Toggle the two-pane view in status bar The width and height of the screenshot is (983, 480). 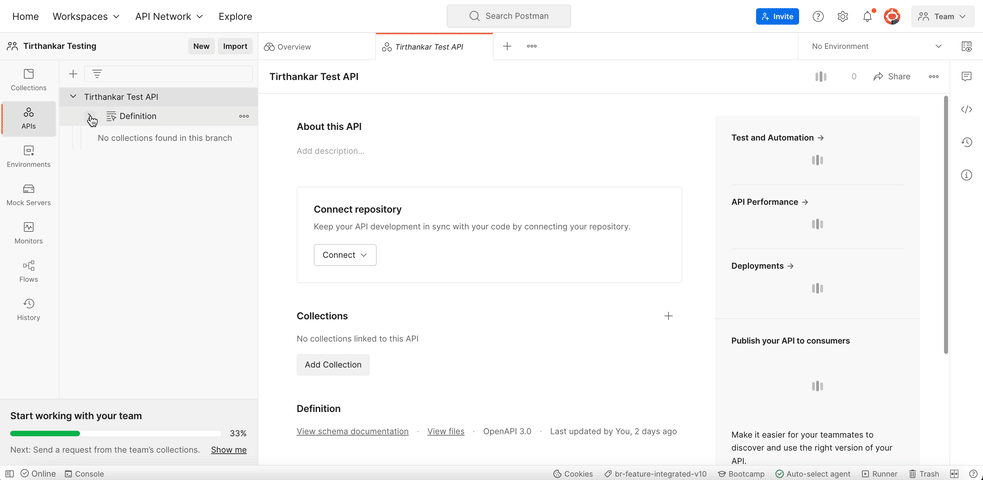click(x=954, y=474)
